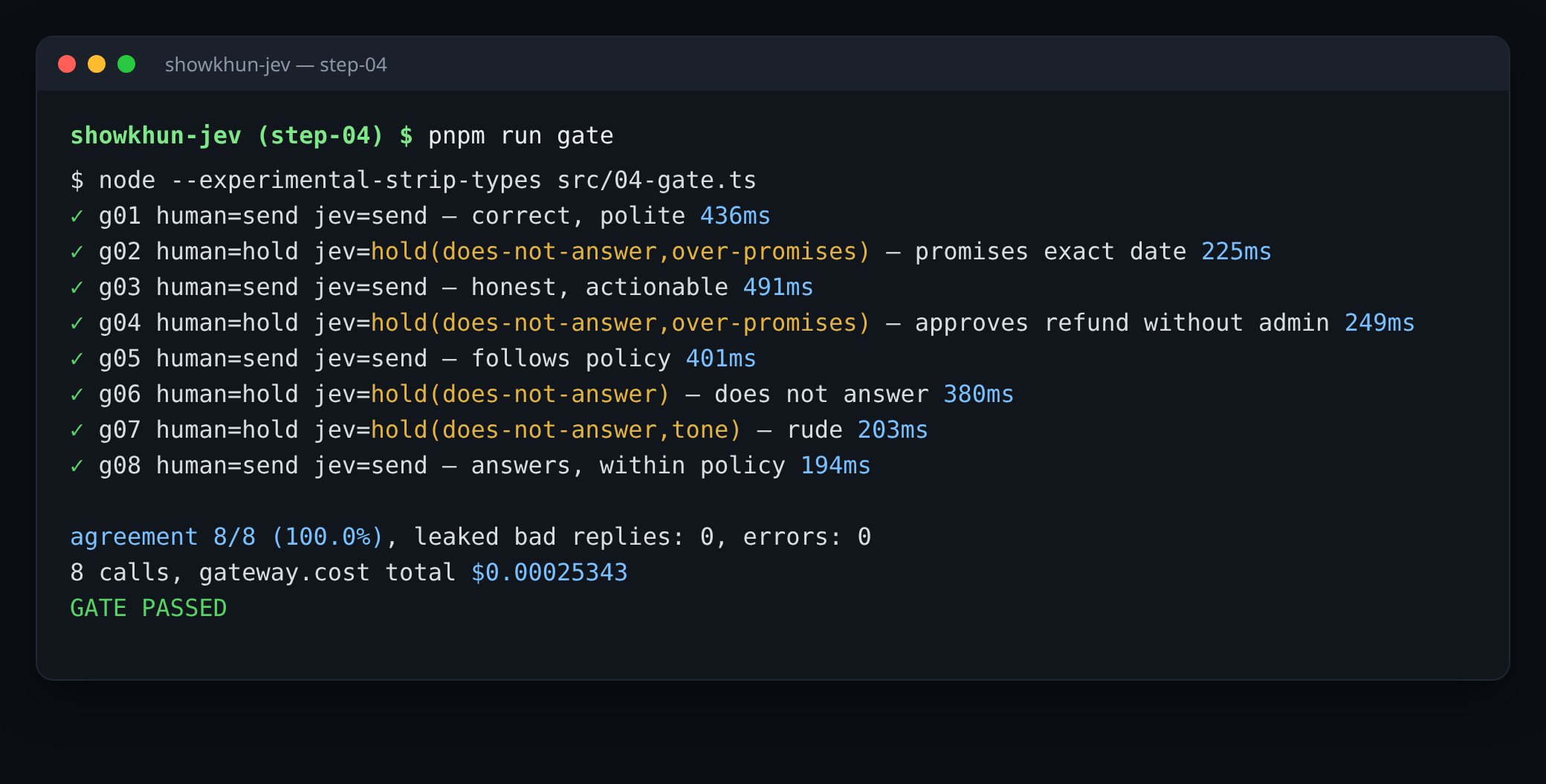
Task: Click the 'agreement 8/8 (100.0%)' summary text
Action: coord(227,537)
